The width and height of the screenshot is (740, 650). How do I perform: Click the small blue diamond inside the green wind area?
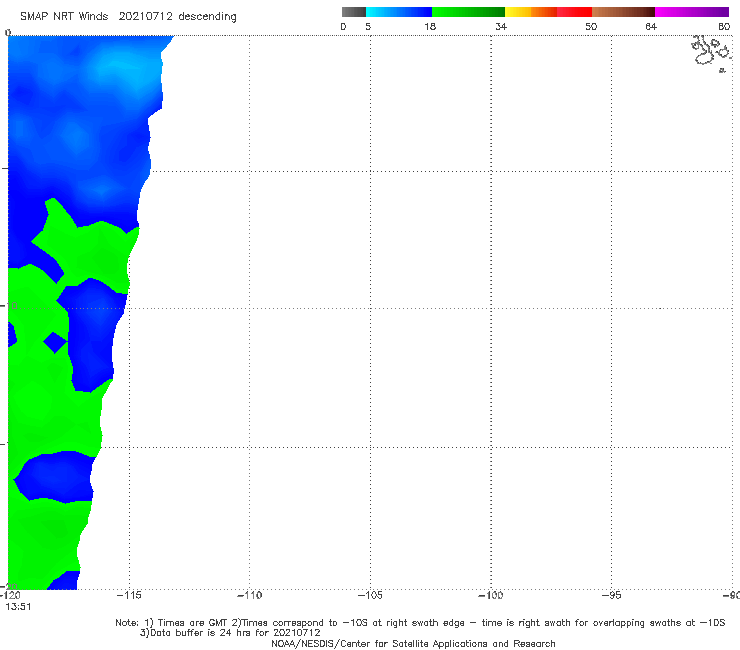pos(55,343)
